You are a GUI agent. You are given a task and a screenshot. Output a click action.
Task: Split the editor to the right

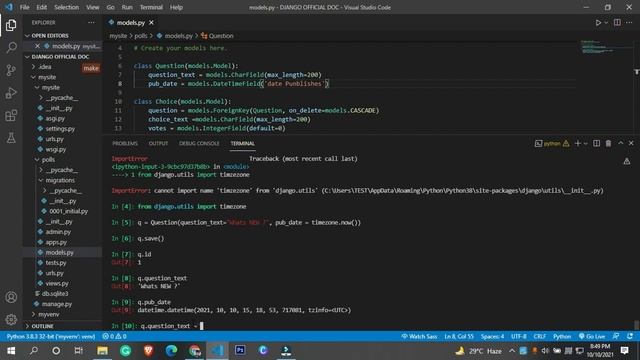click(x=617, y=22)
